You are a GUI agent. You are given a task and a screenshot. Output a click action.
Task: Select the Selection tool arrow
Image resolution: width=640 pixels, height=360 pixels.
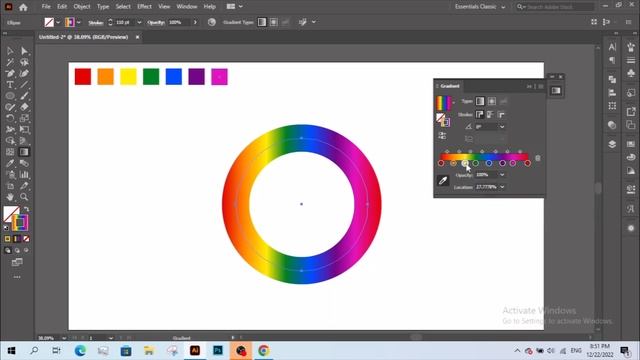10,51
